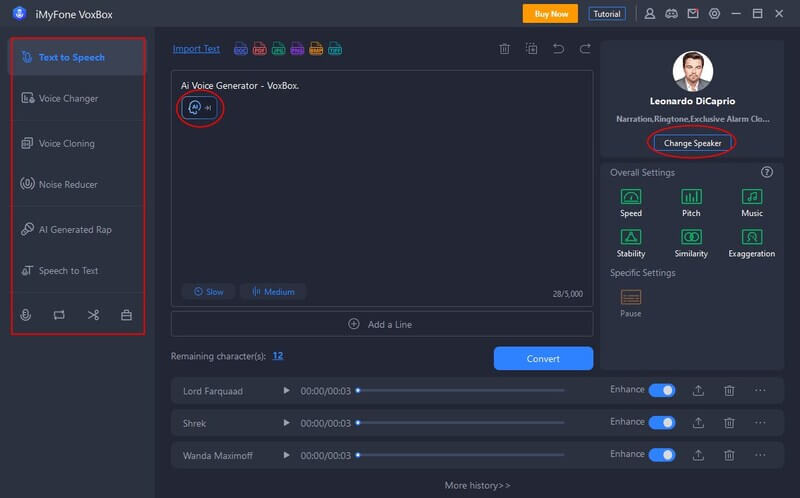Viewport: 800px width, 498px height.
Task: Play the Wanda Maximoff audio
Action: click(287, 455)
